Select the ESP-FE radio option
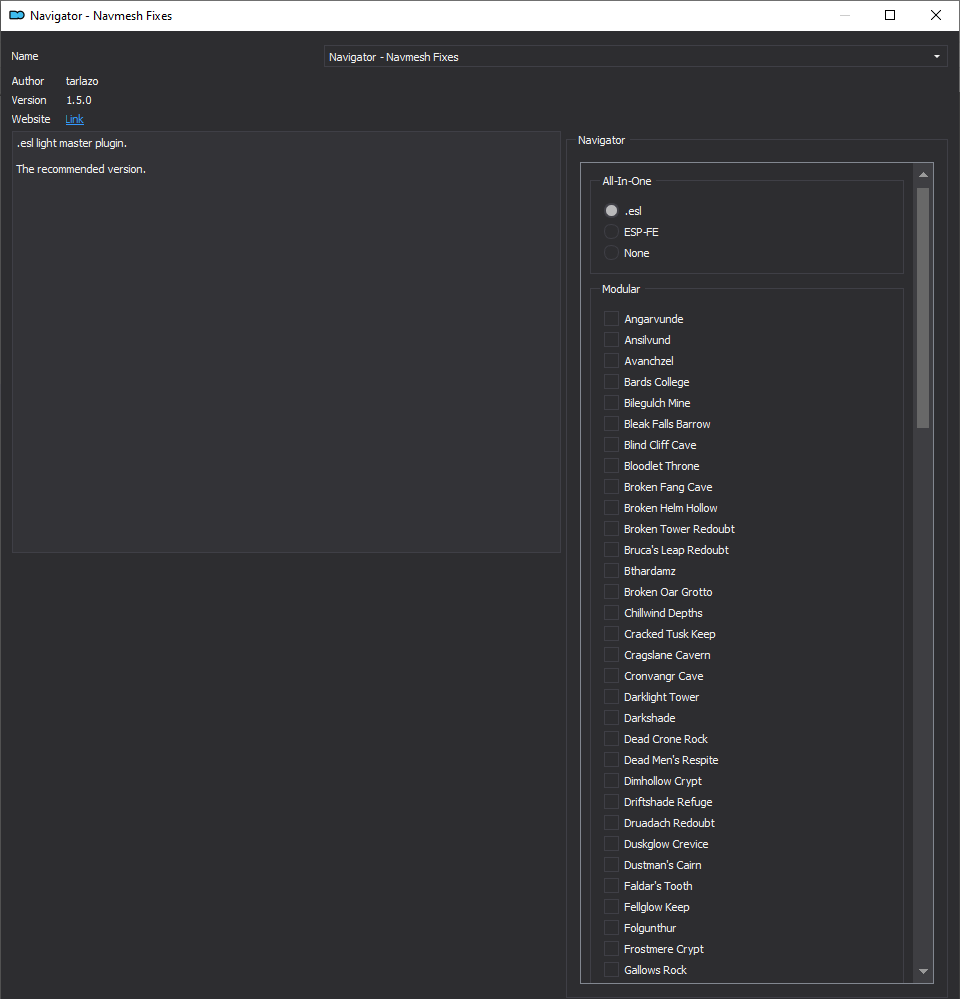This screenshot has width=960, height=999. tap(611, 232)
